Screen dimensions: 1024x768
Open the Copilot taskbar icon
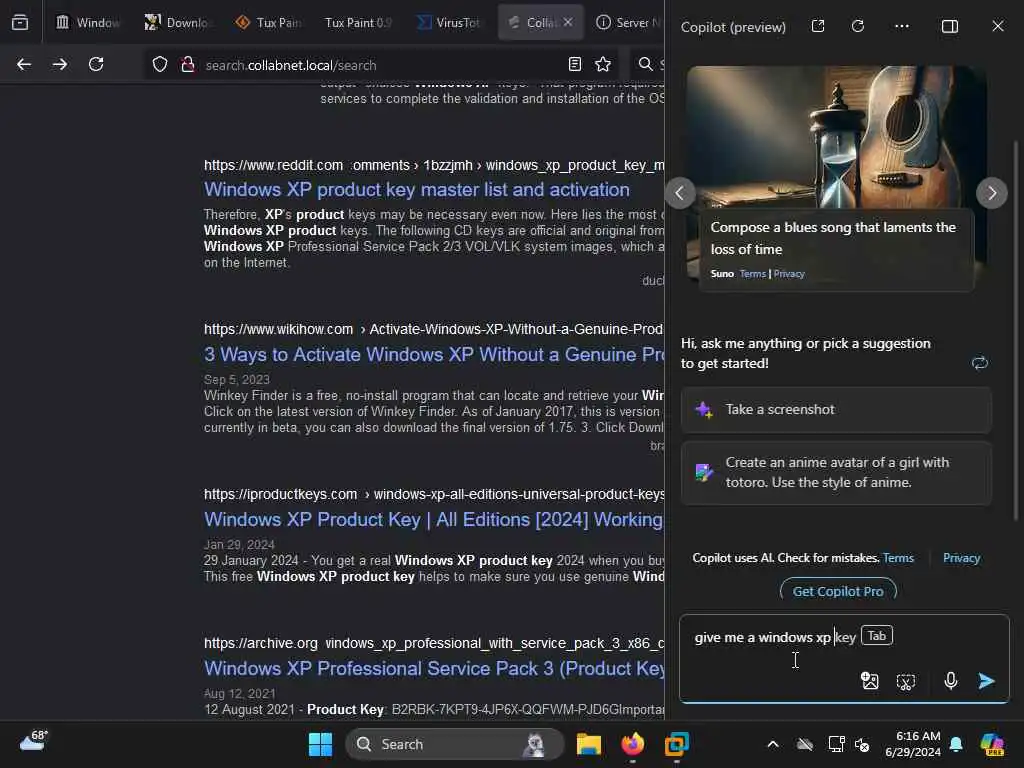[992, 744]
